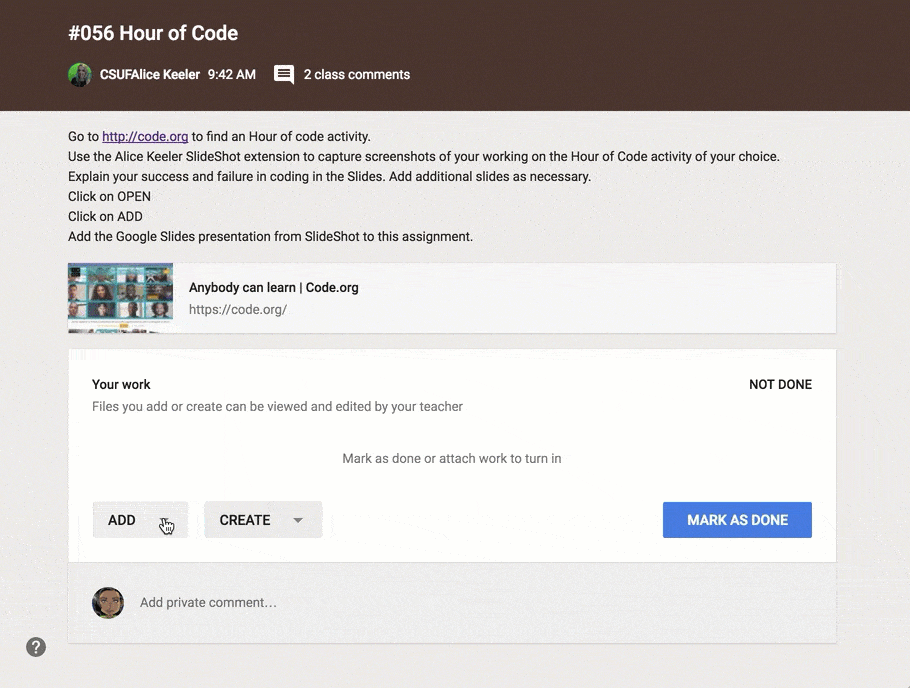Click the class comments speech bubble icon

pyautogui.click(x=284, y=75)
